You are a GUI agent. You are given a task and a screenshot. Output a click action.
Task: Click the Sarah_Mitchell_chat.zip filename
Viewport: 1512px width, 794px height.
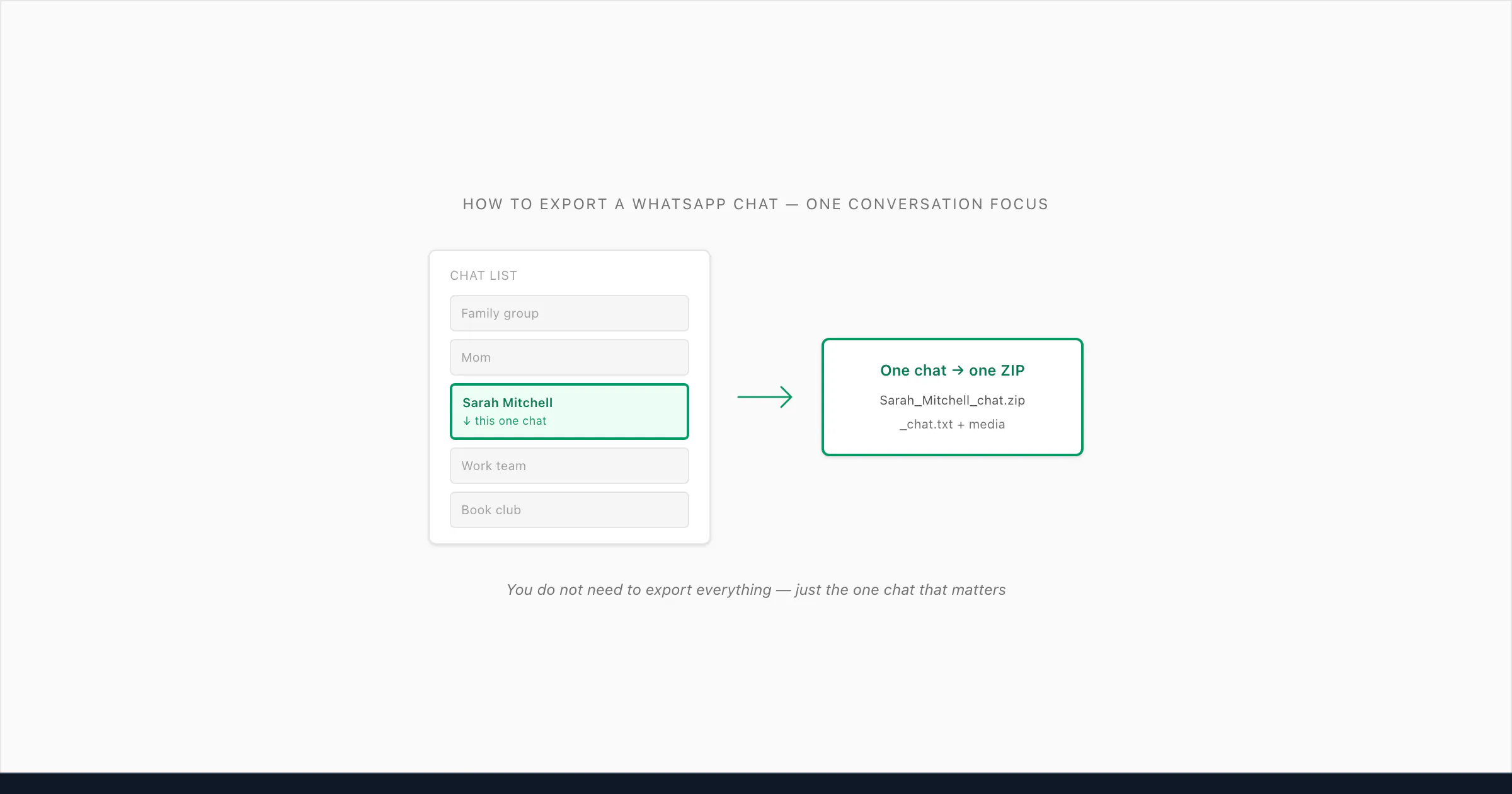click(952, 400)
